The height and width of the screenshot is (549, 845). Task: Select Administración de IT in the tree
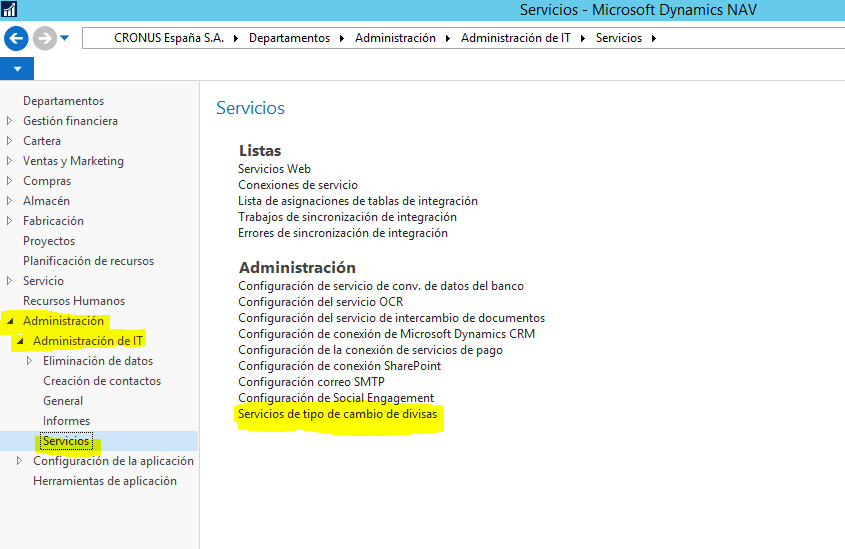(88, 340)
